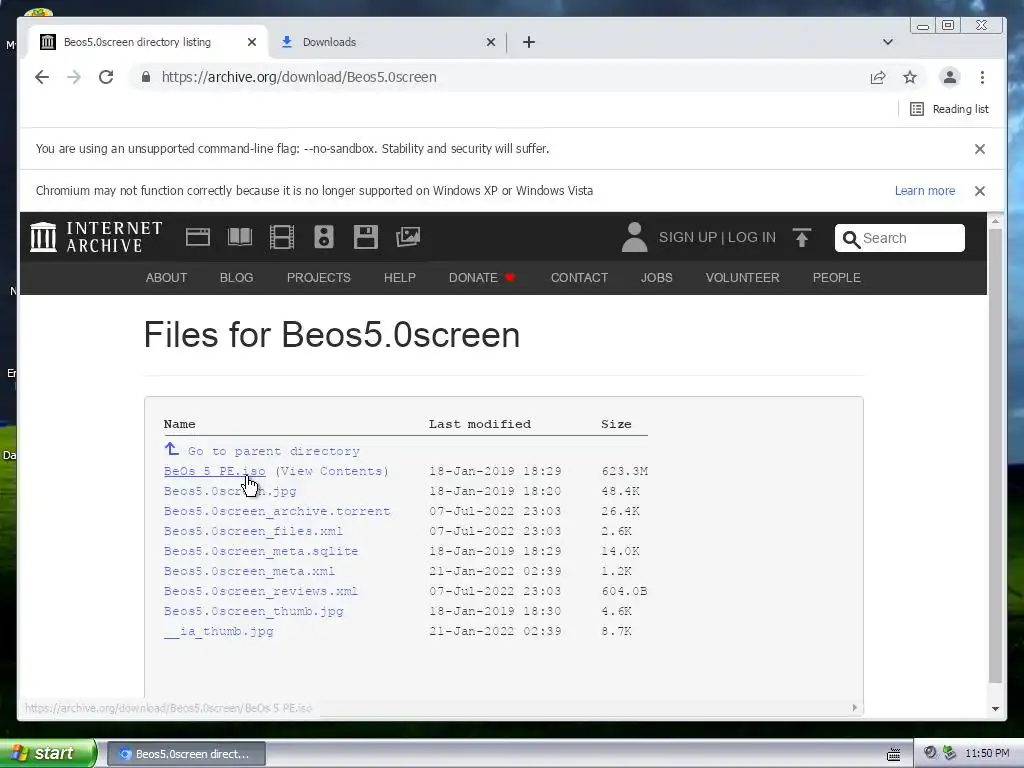Image resolution: width=1024 pixels, height=768 pixels.
Task: Click the Files for Beos5.0screen heading
Action: [x=332, y=335]
